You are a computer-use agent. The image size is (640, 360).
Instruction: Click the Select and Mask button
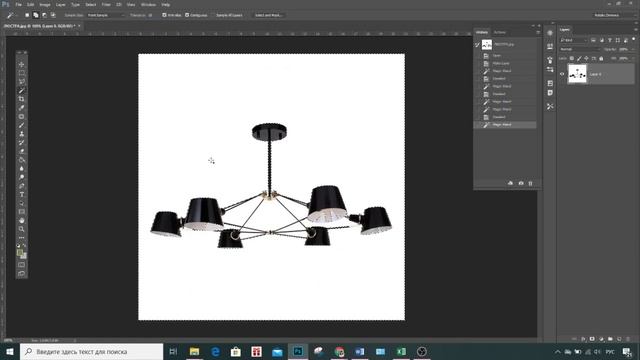pos(269,15)
